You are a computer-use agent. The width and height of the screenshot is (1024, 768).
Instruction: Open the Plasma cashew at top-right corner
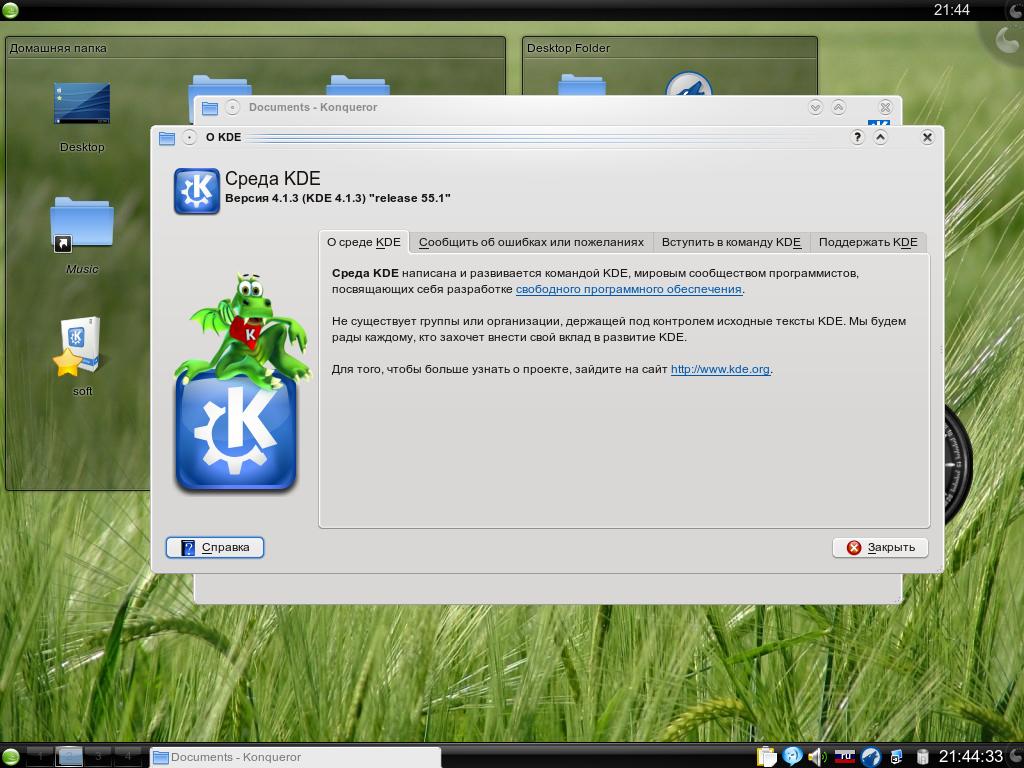pyautogui.click(x=1008, y=39)
